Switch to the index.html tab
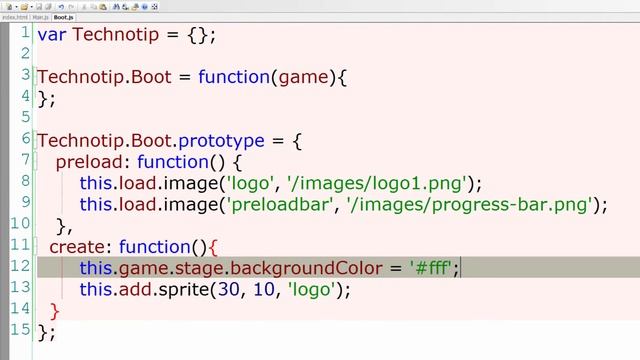The width and height of the screenshot is (640, 360). point(15,17)
